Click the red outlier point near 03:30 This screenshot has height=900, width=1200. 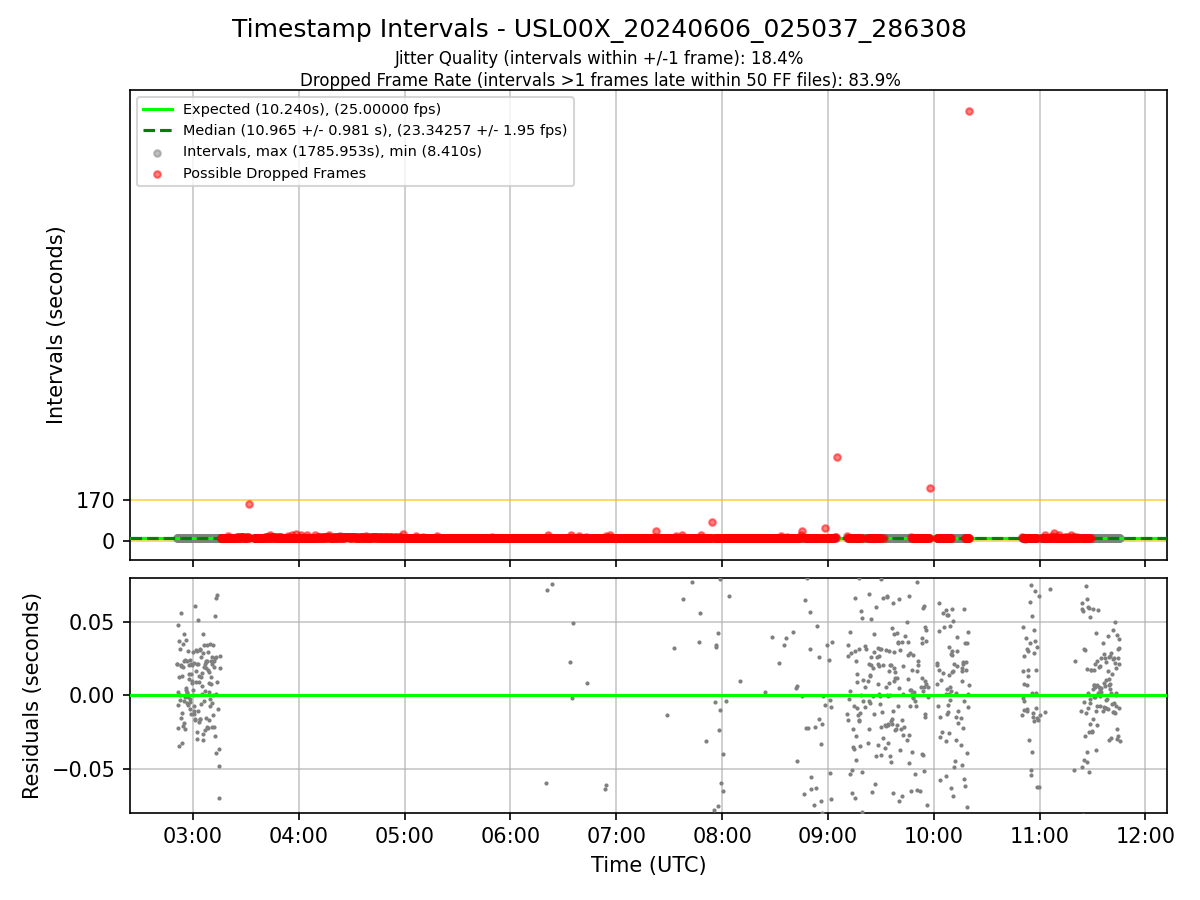pos(249,504)
